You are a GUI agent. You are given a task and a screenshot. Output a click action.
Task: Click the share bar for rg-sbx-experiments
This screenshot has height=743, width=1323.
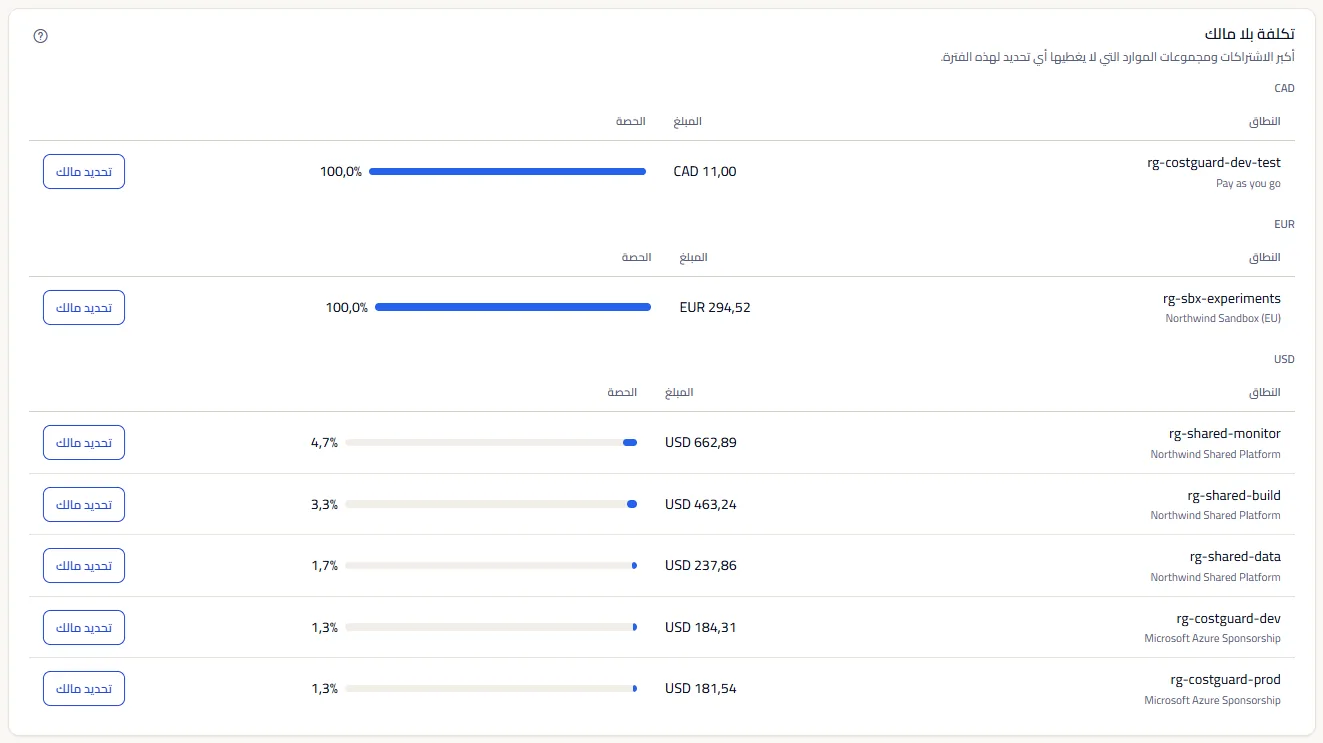[x=513, y=307]
